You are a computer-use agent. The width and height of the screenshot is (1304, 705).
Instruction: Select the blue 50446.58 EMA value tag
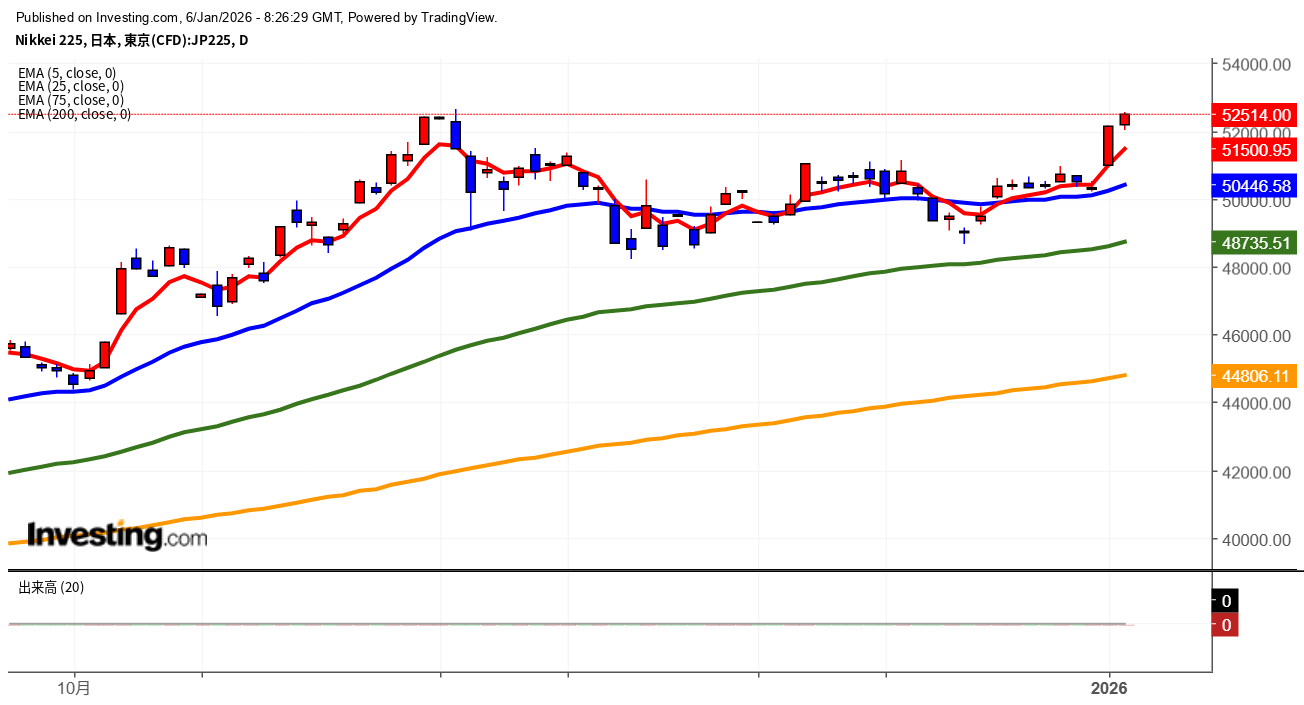point(1255,186)
